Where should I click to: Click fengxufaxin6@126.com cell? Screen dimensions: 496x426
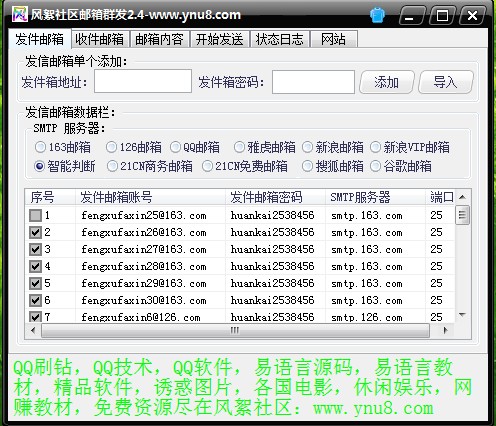141,317
